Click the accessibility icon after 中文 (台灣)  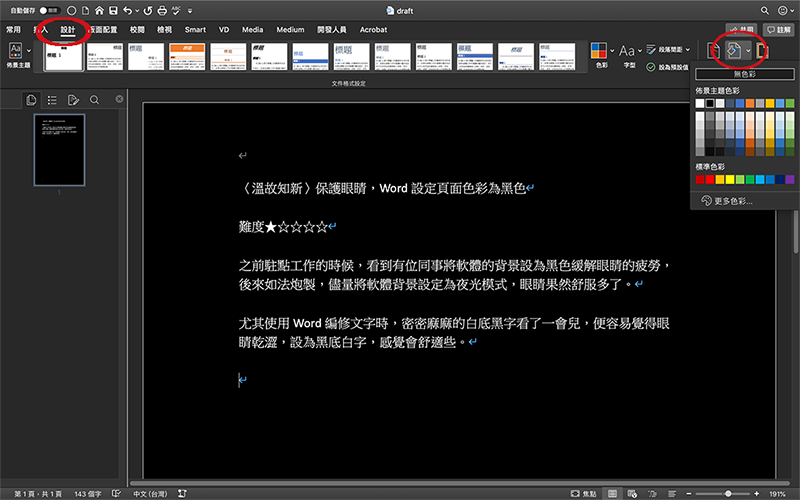(x=182, y=493)
